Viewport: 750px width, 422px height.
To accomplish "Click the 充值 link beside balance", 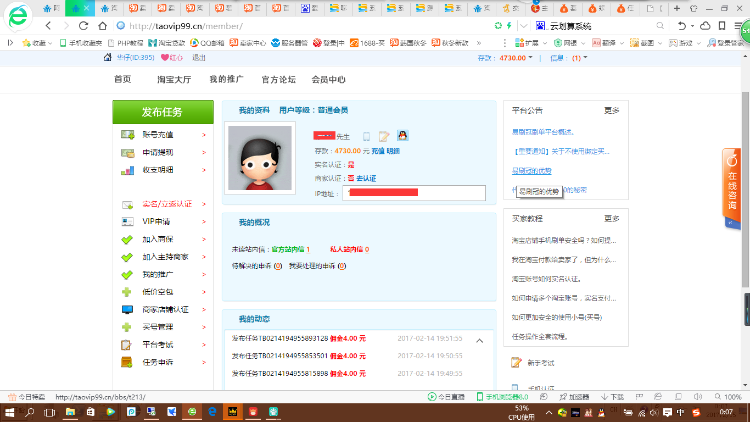I will pos(378,151).
